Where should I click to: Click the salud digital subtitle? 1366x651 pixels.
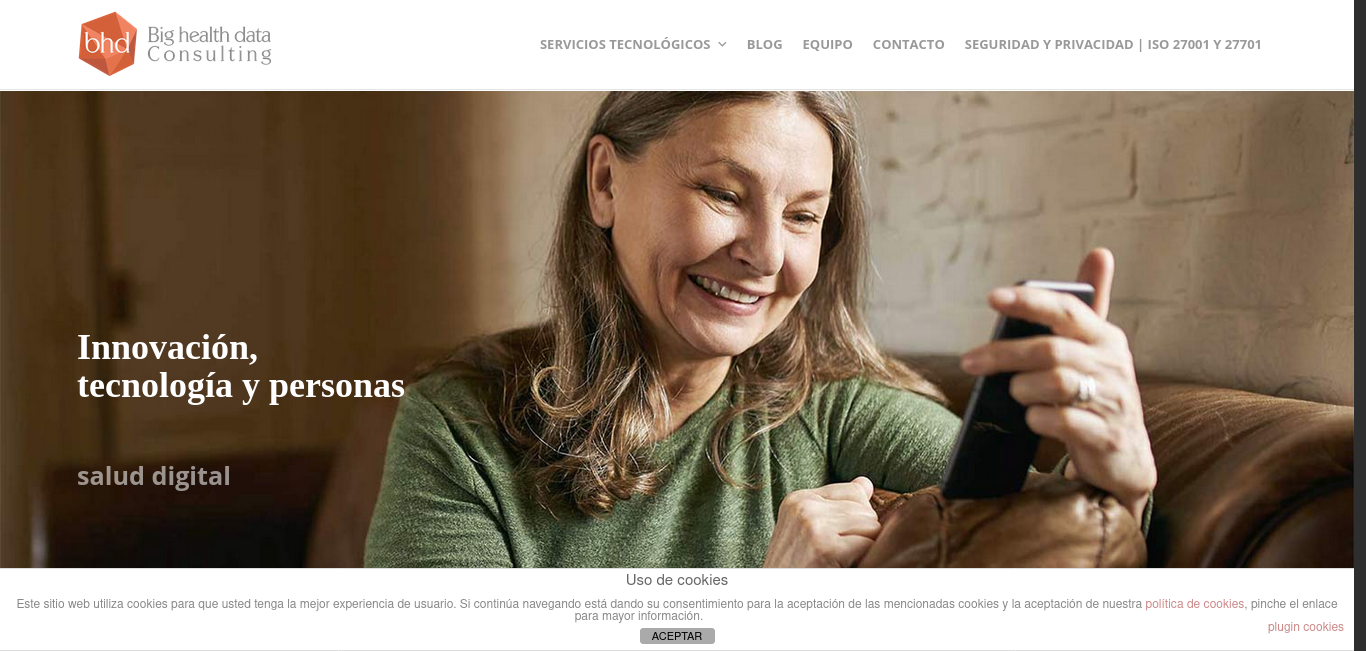[x=154, y=476]
